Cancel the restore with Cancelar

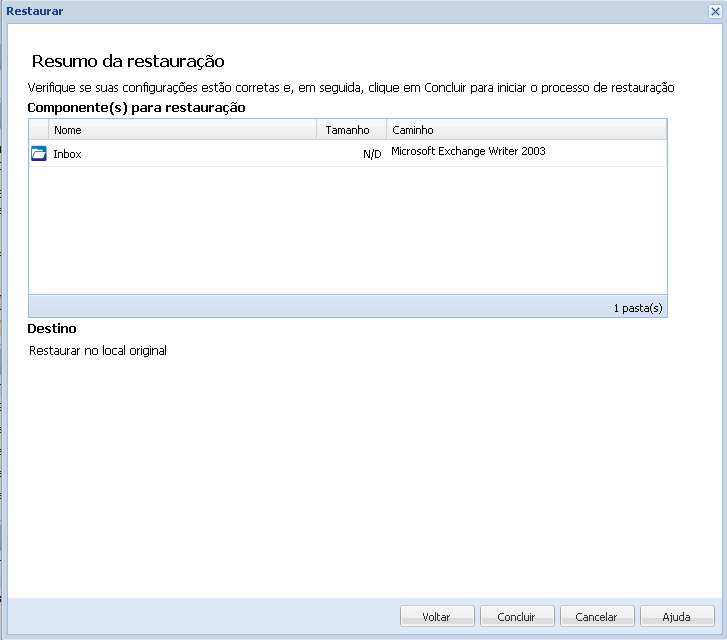tap(596, 617)
